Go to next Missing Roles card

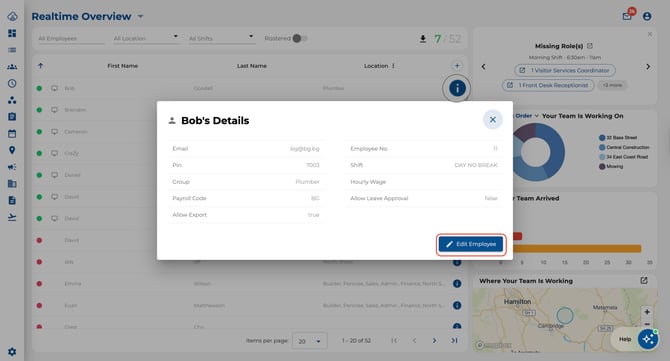point(648,67)
